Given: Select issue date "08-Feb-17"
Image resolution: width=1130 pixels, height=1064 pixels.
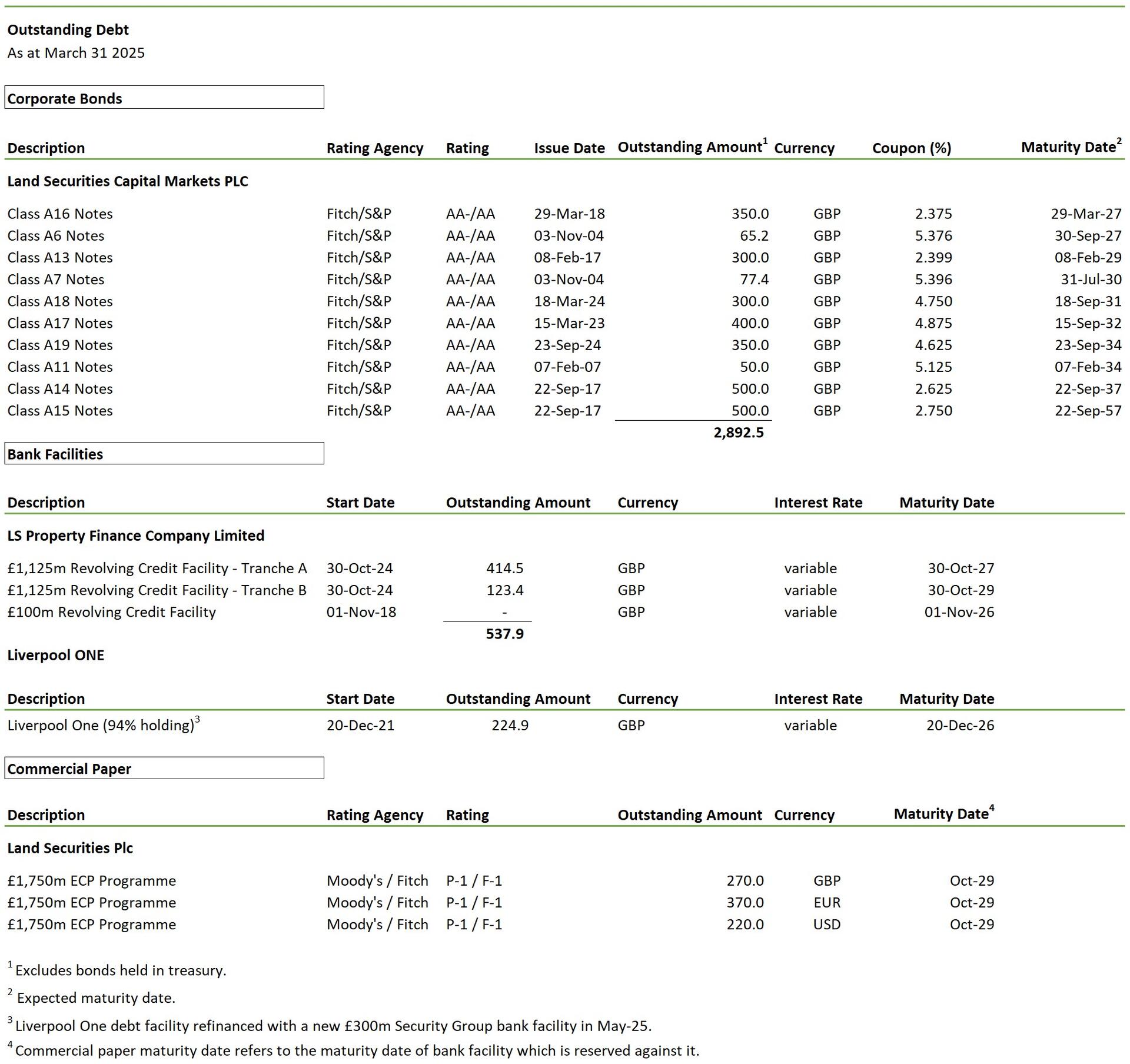Looking at the screenshot, I should point(567,257).
